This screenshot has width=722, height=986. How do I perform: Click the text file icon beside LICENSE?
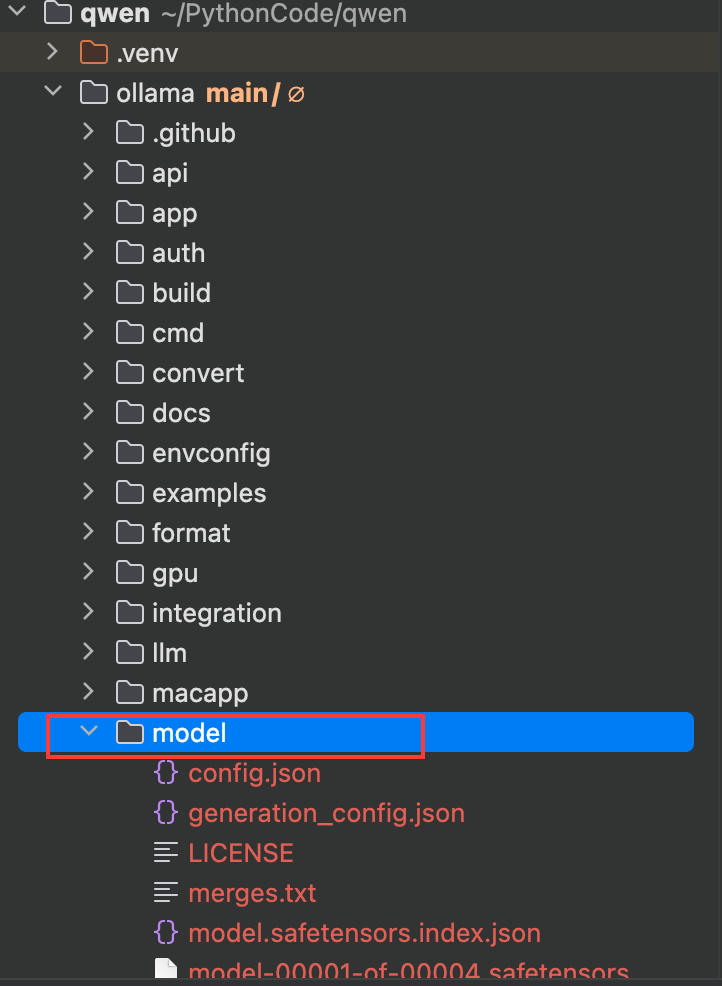coord(166,853)
